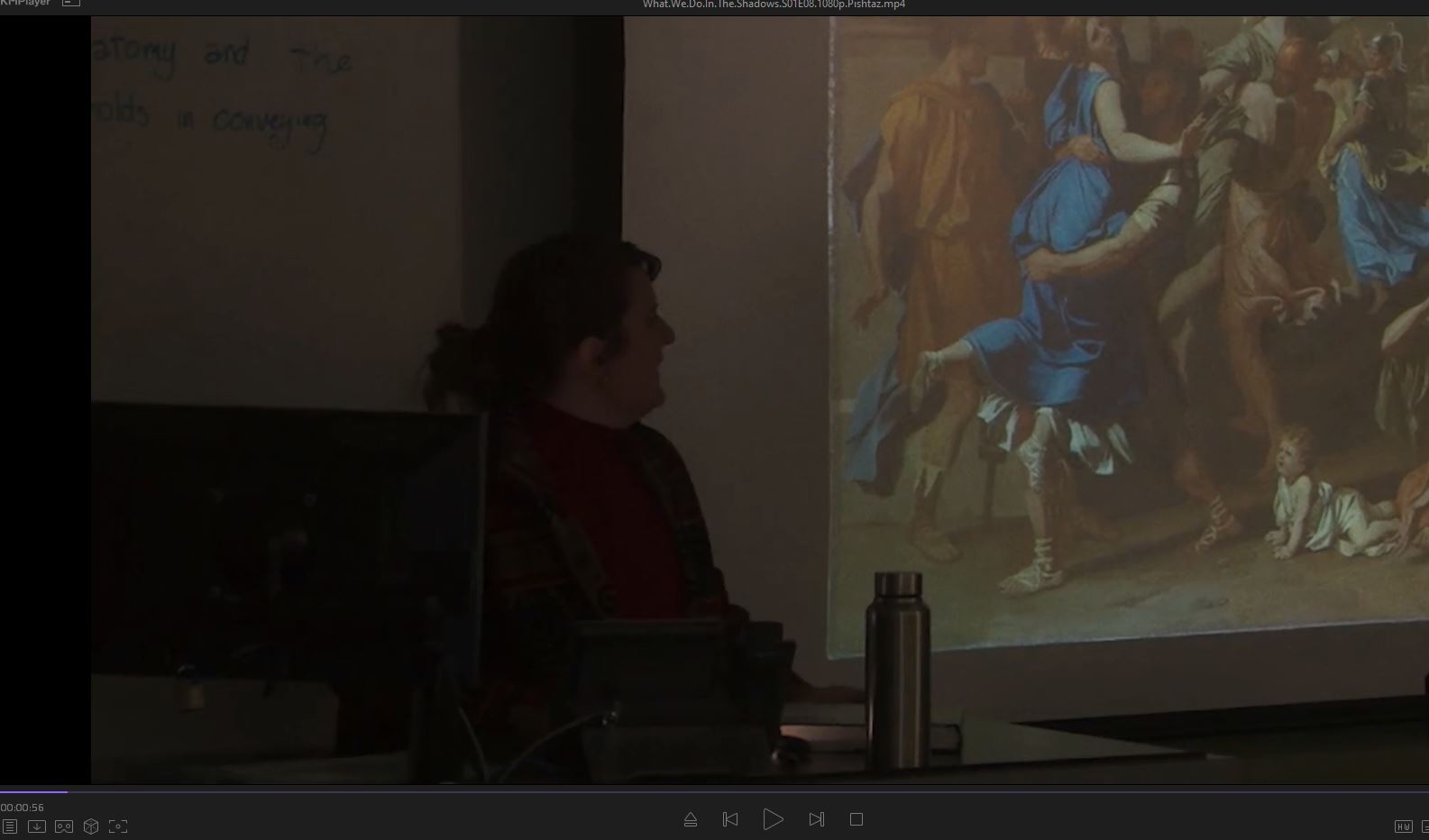Click the played purple portion of seek bar
Screen dimensions: 1429x840
[33, 791]
